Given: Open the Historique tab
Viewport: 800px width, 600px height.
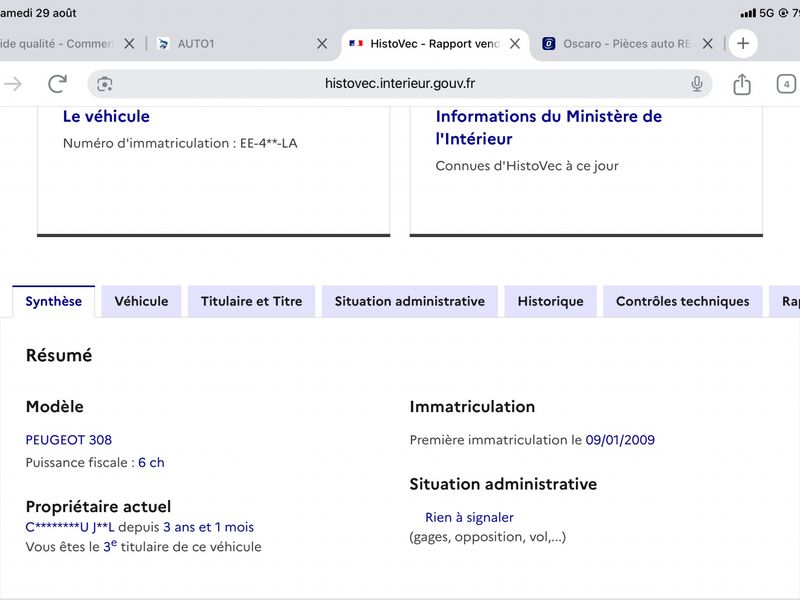Looking at the screenshot, I should click(x=551, y=302).
